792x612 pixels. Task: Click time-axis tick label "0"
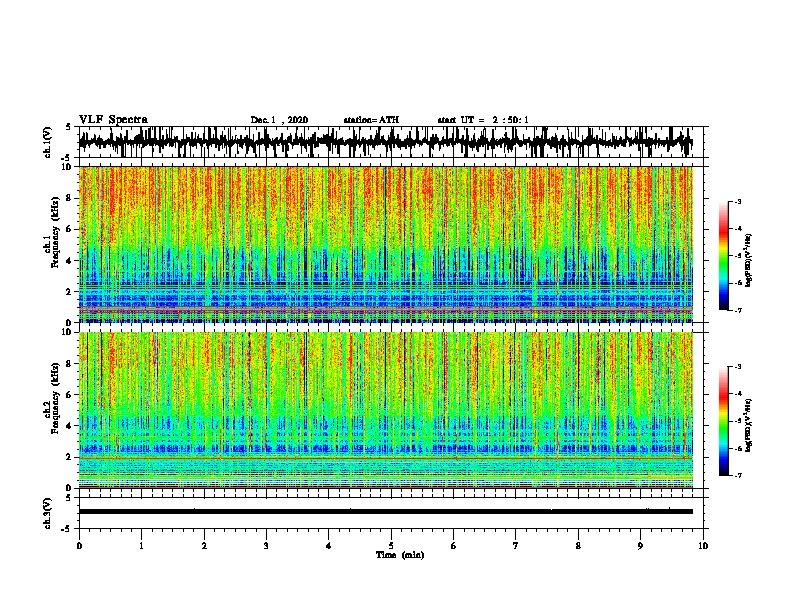coord(79,546)
